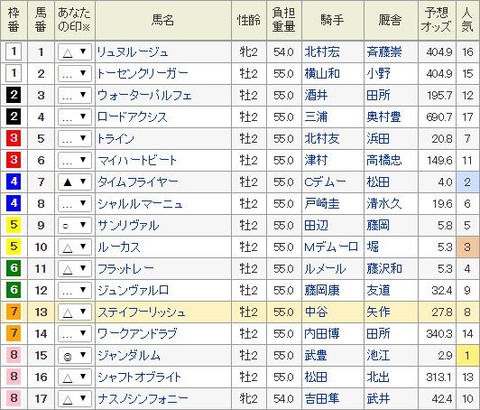Click the orange frame 7 icon for ステイフーリッシュ

pos(14,311)
